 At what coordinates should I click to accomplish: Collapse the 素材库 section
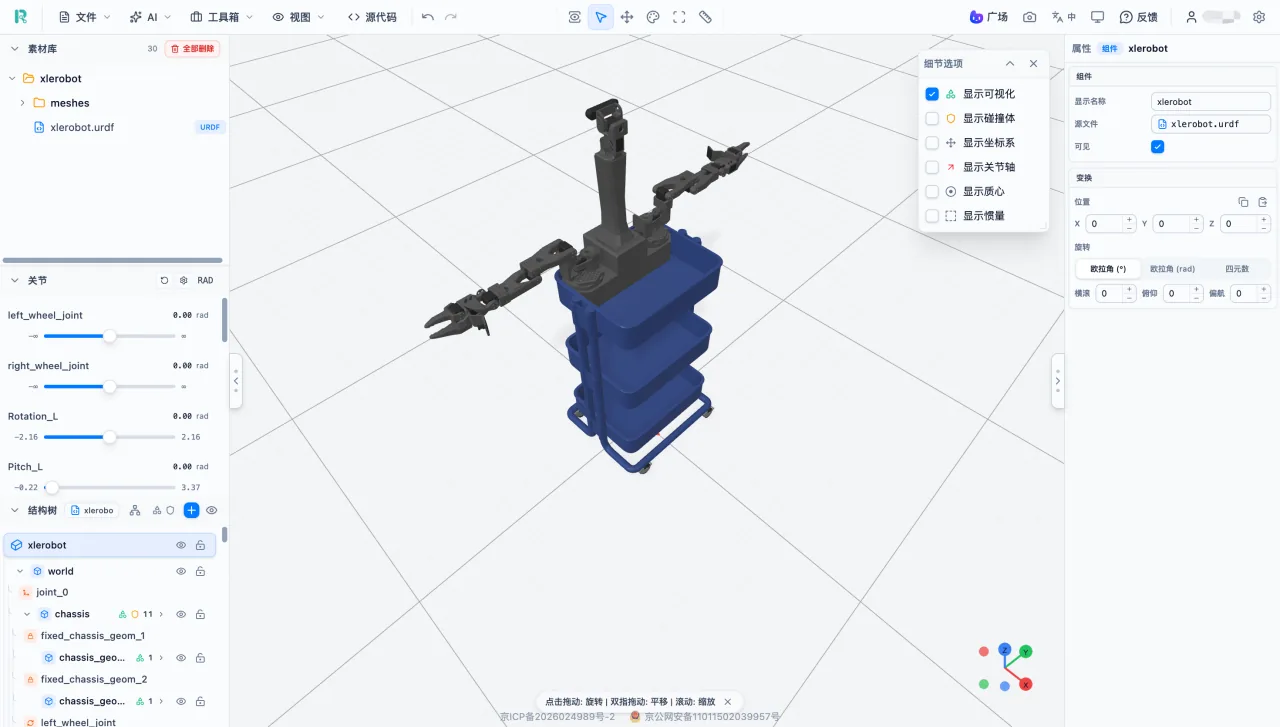click(x=15, y=49)
